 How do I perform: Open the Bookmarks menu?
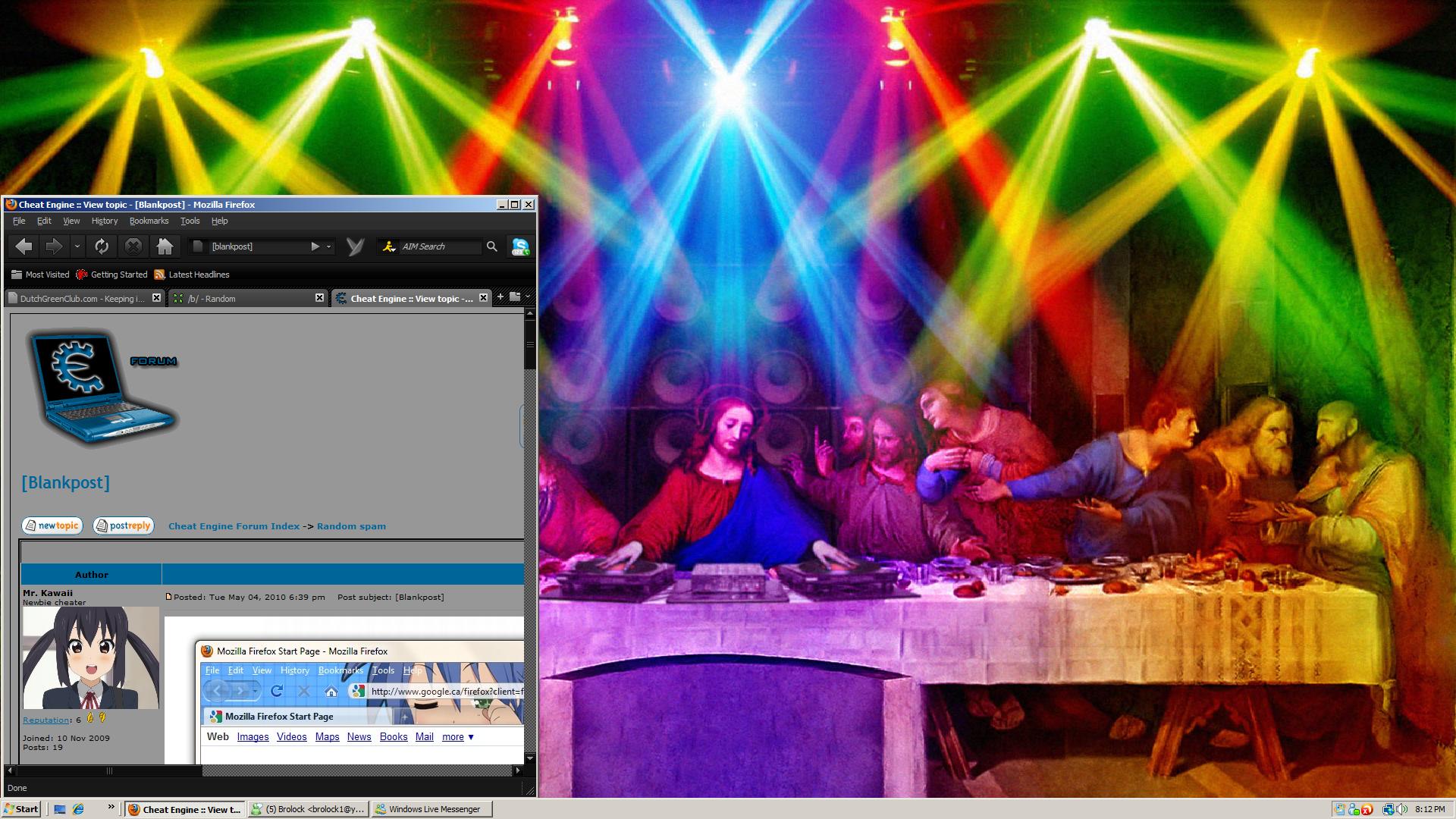[149, 221]
